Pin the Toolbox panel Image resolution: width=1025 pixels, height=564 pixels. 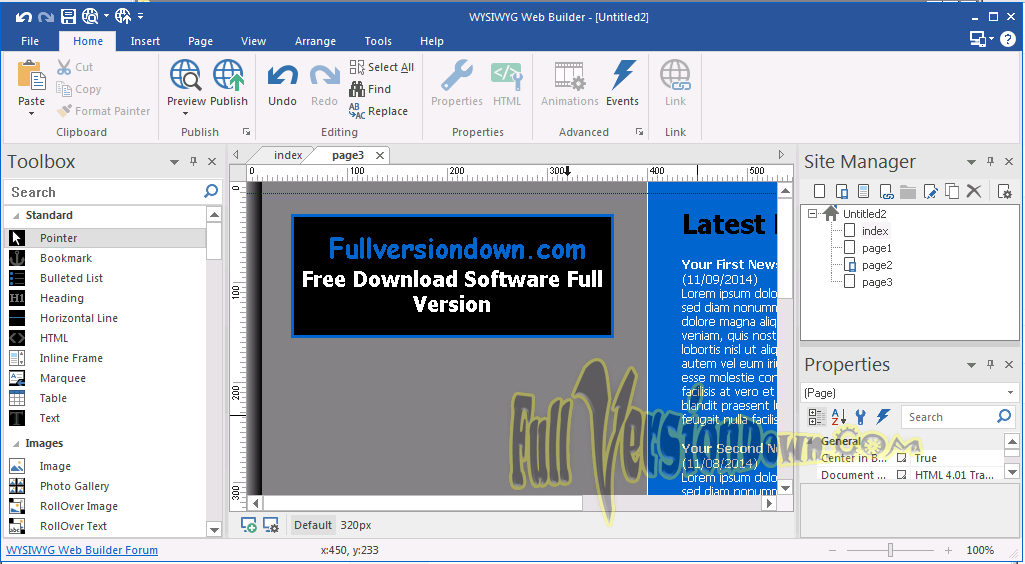[193, 161]
